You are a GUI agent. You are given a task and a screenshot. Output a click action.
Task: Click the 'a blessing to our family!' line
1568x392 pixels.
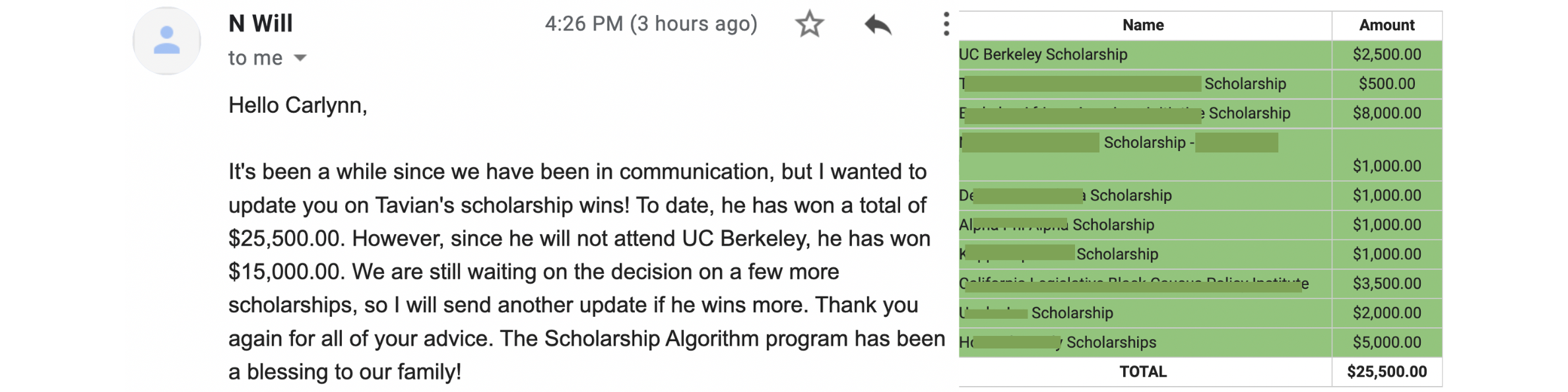point(344,372)
